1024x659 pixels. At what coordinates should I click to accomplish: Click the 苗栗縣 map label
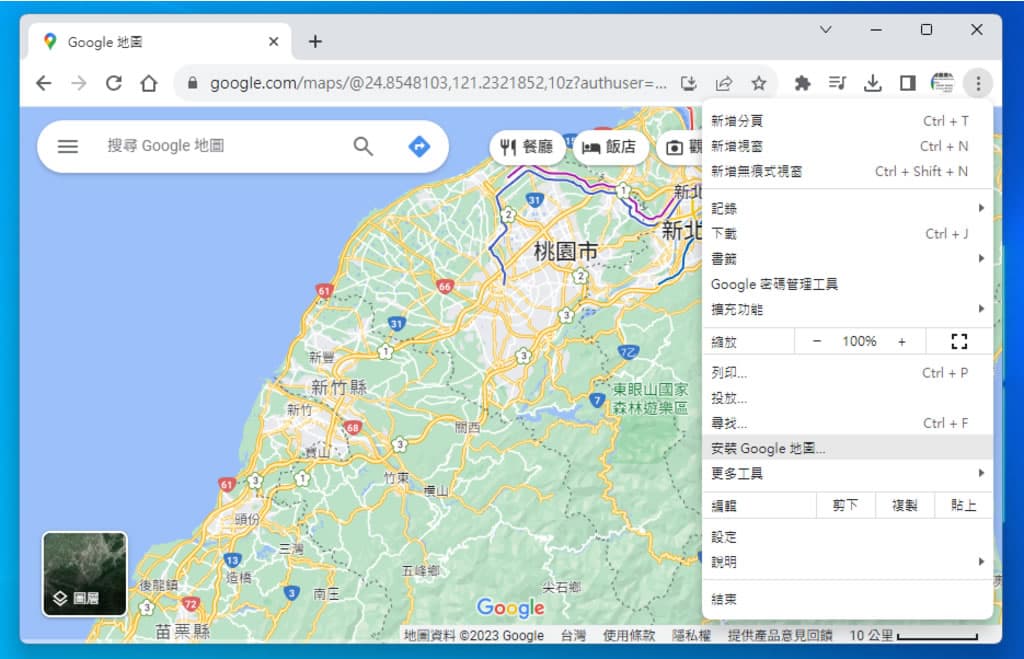[182, 632]
